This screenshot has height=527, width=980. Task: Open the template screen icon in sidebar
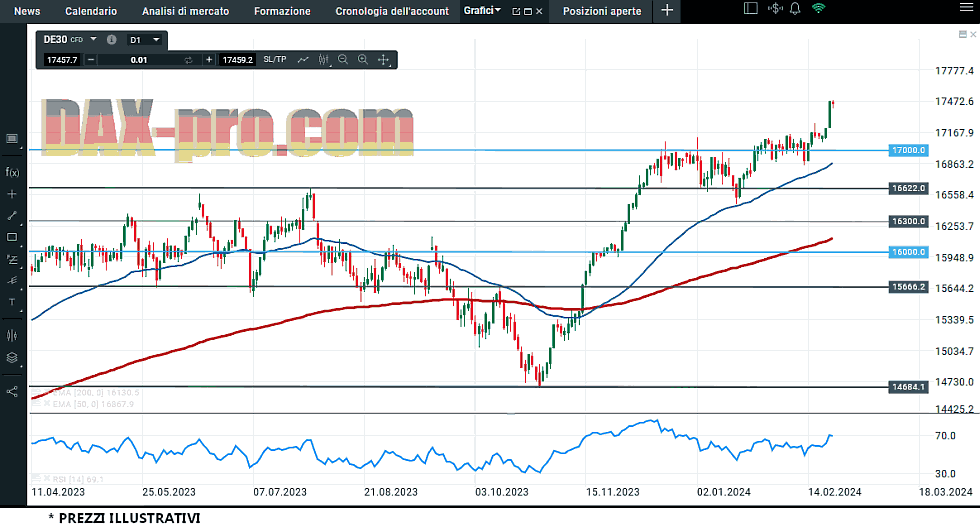(12, 139)
